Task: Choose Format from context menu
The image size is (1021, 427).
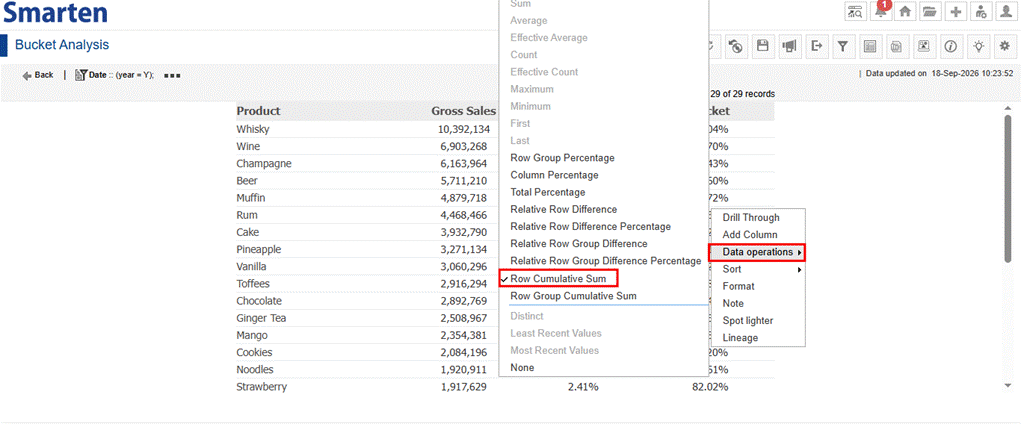Action: click(738, 286)
